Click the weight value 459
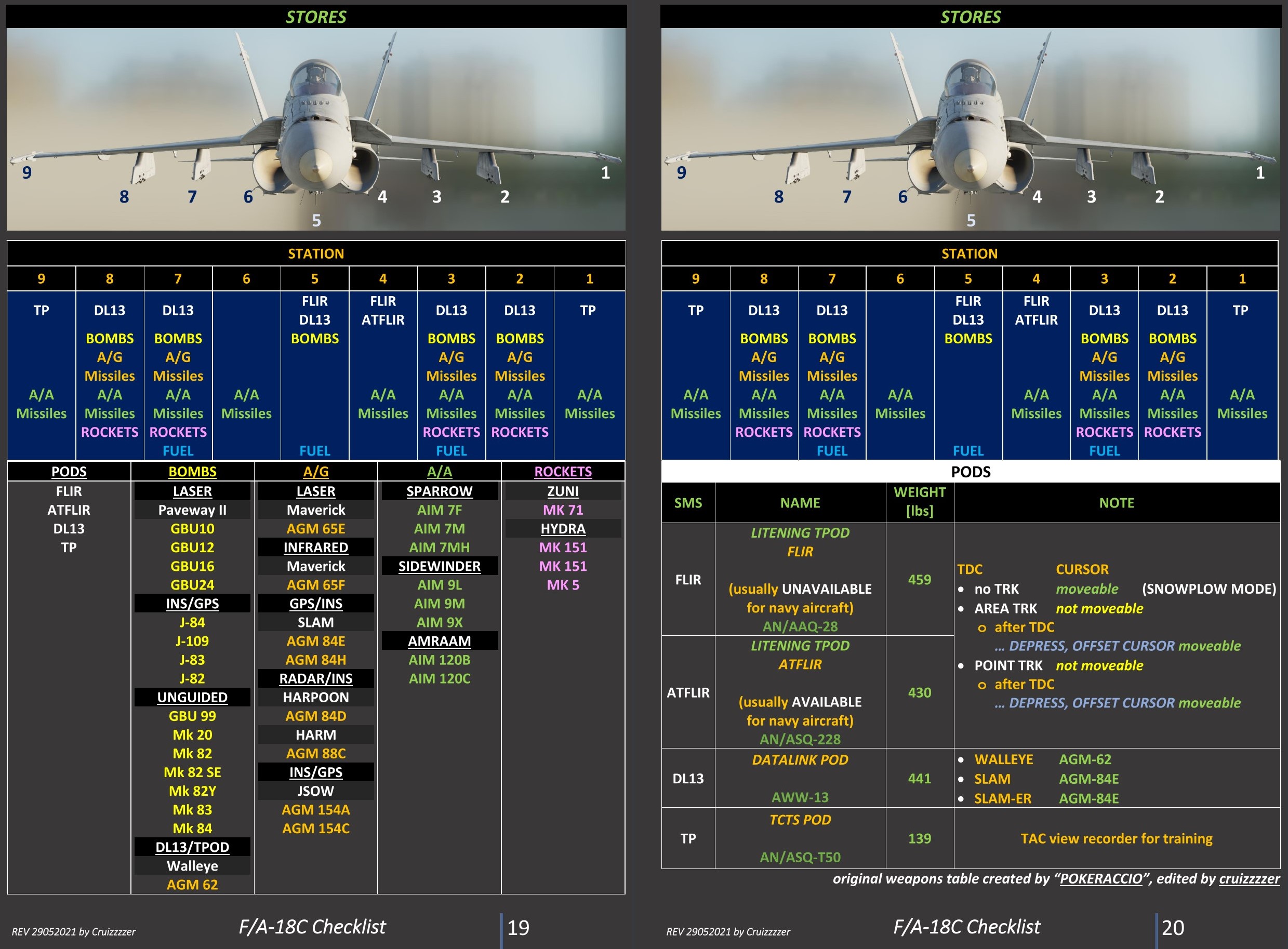 tap(919, 580)
